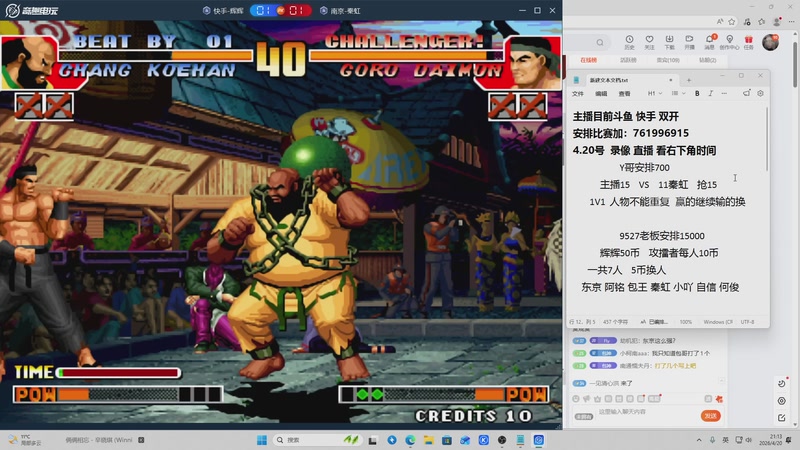
Task: Click the Notepad vertical scrollbar
Action: (x=767, y=139)
